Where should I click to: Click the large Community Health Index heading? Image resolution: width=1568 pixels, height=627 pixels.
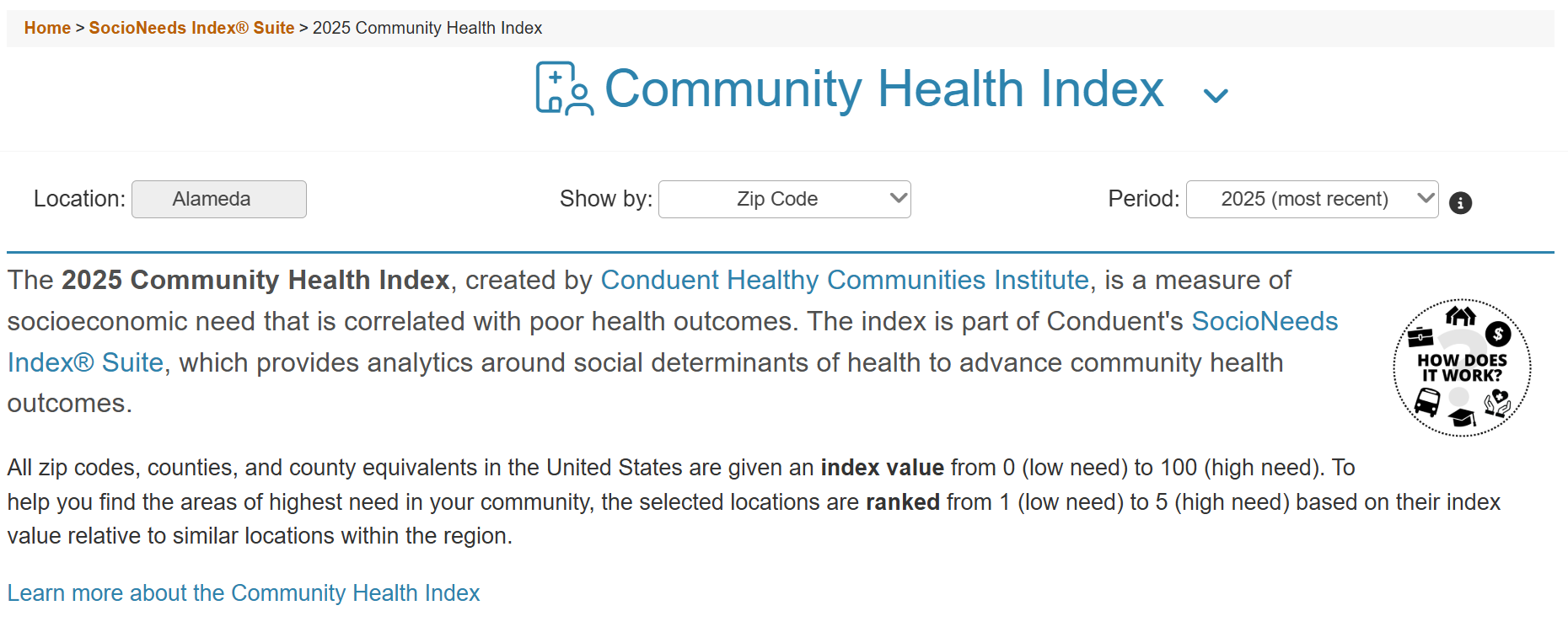point(883,88)
